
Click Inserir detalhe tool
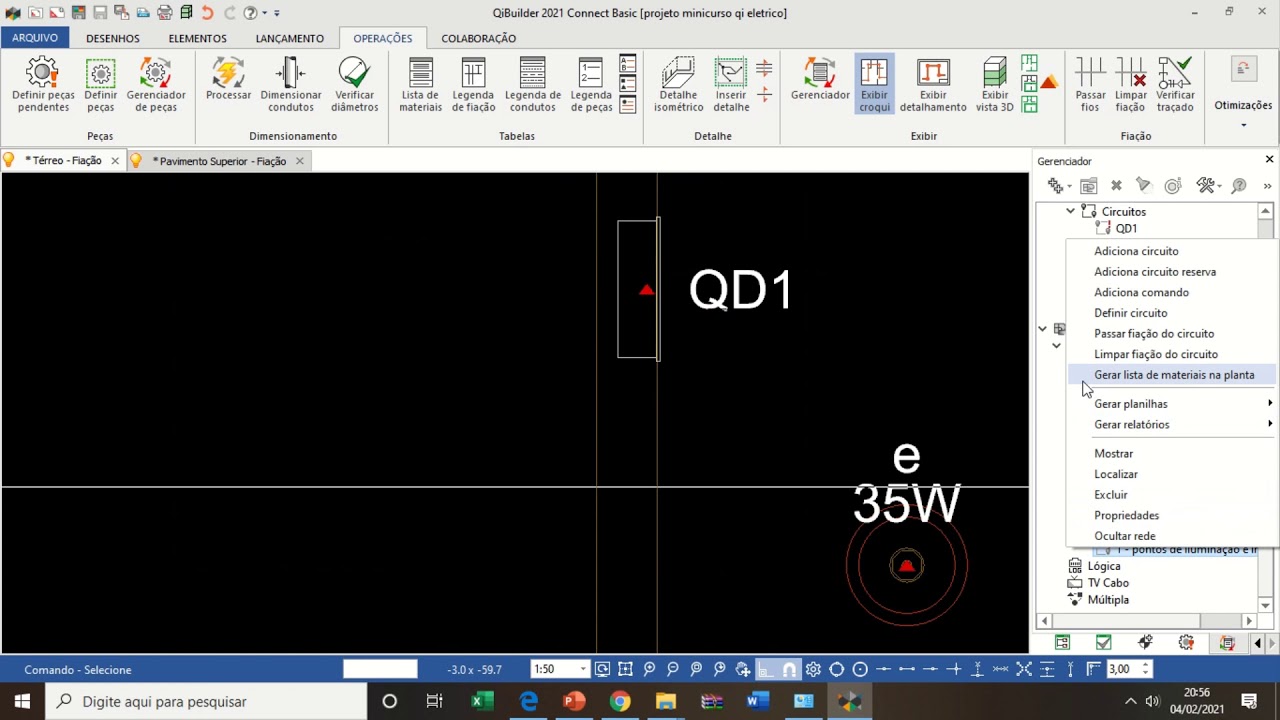click(x=731, y=84)
